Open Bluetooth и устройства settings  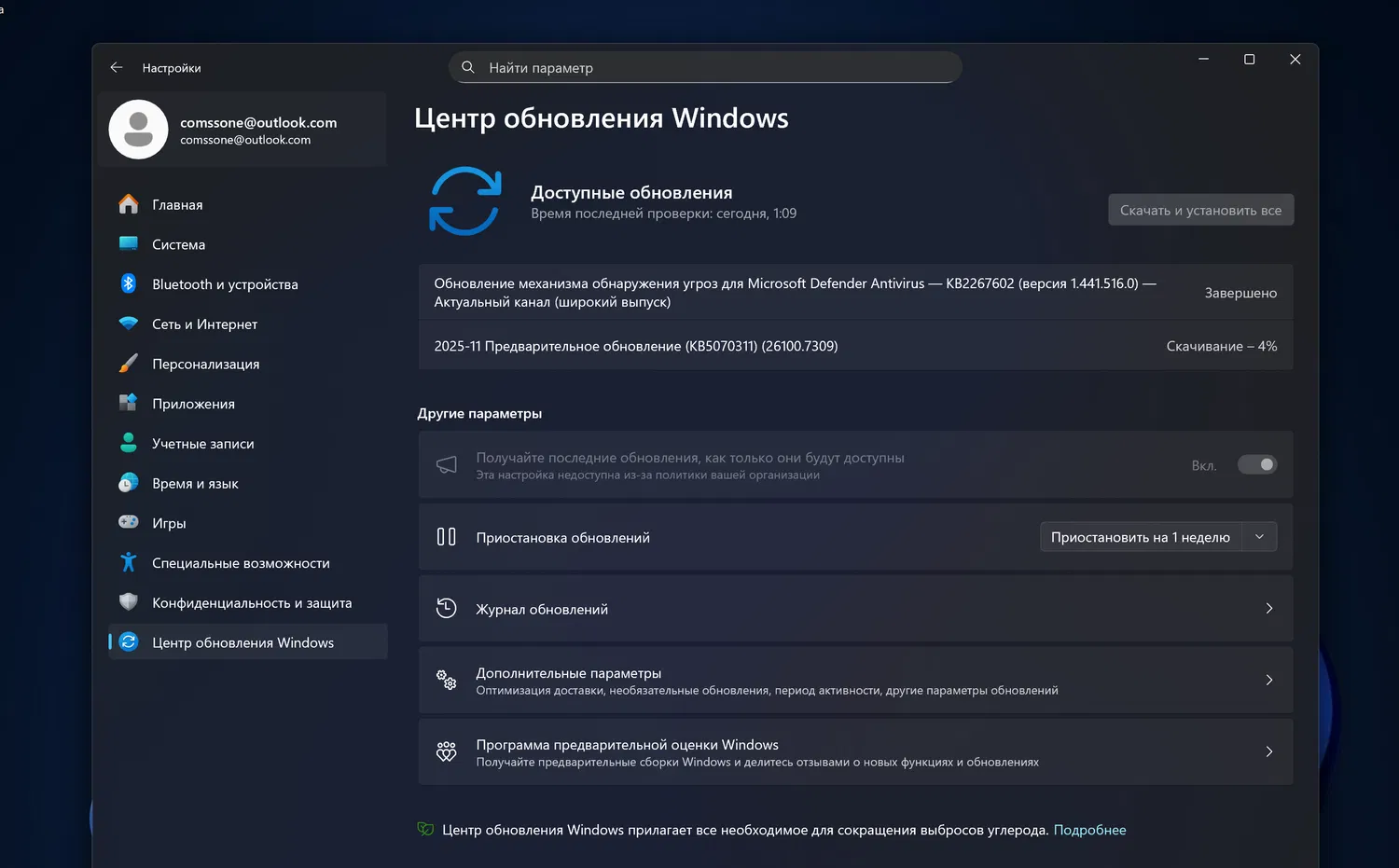point(247,284)
